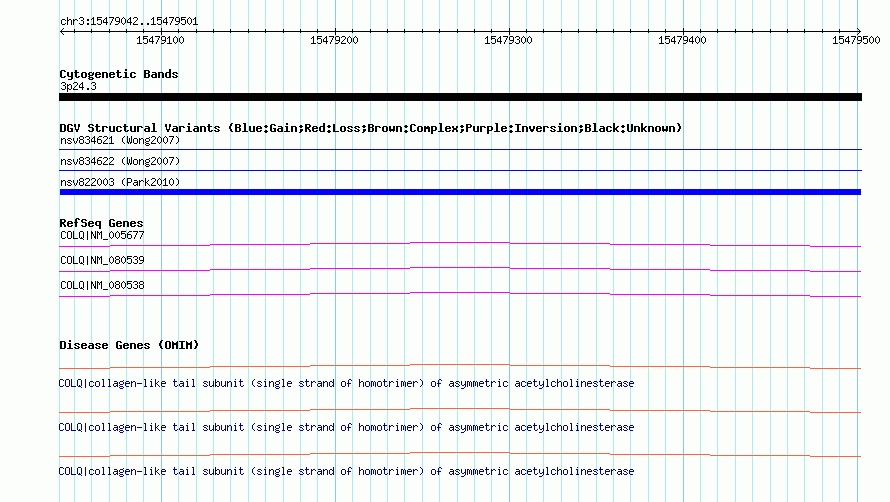The image size is (890, 502).
Task: Open variant nsv822003 (Park2010) label
Action: point(120,182)
